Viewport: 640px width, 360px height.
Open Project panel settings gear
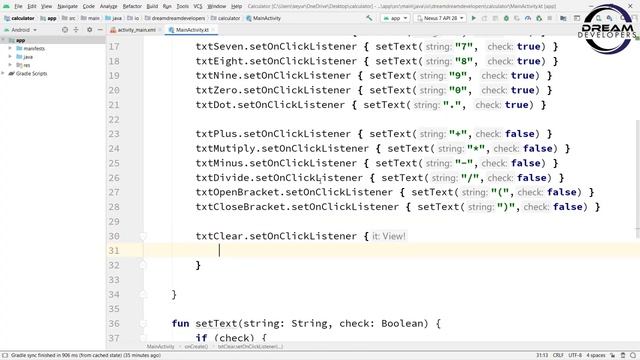click(x=89, y=30)
